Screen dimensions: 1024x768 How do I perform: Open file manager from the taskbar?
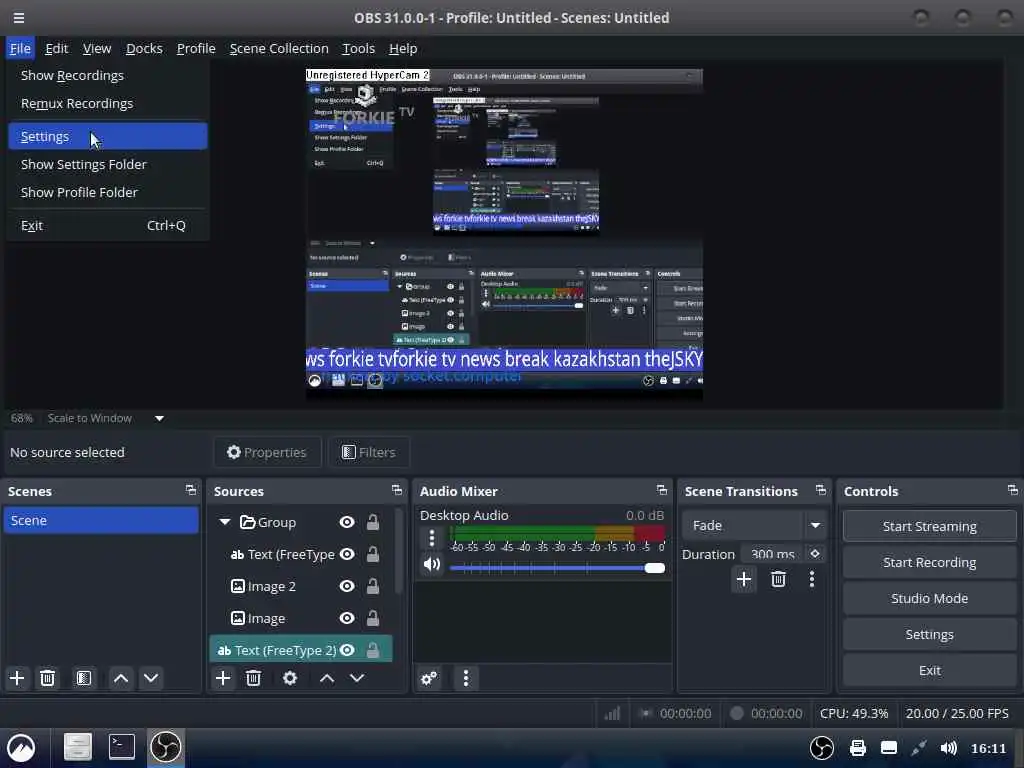(x=77, y=747)
